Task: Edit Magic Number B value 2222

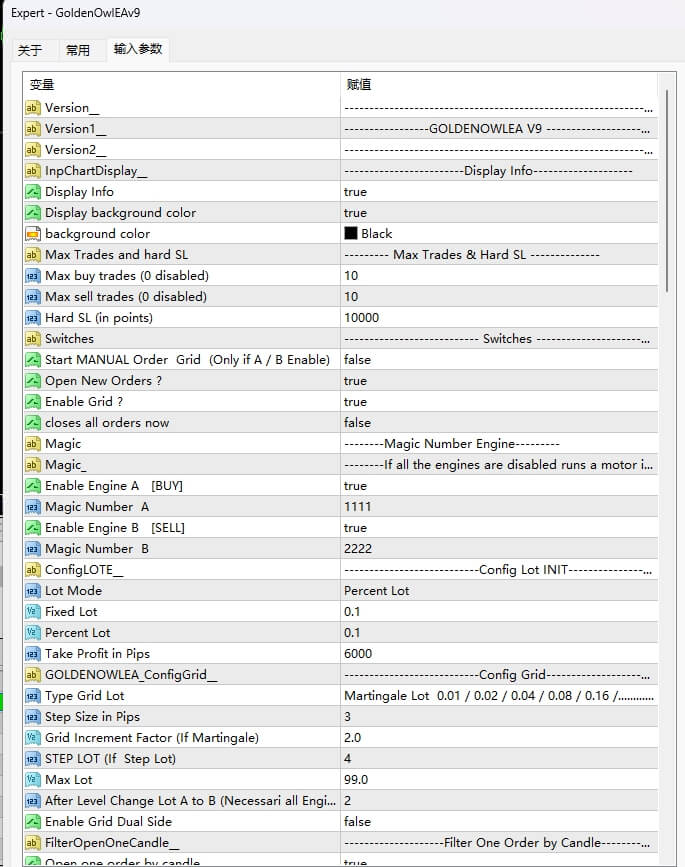Action: point(499,549)
